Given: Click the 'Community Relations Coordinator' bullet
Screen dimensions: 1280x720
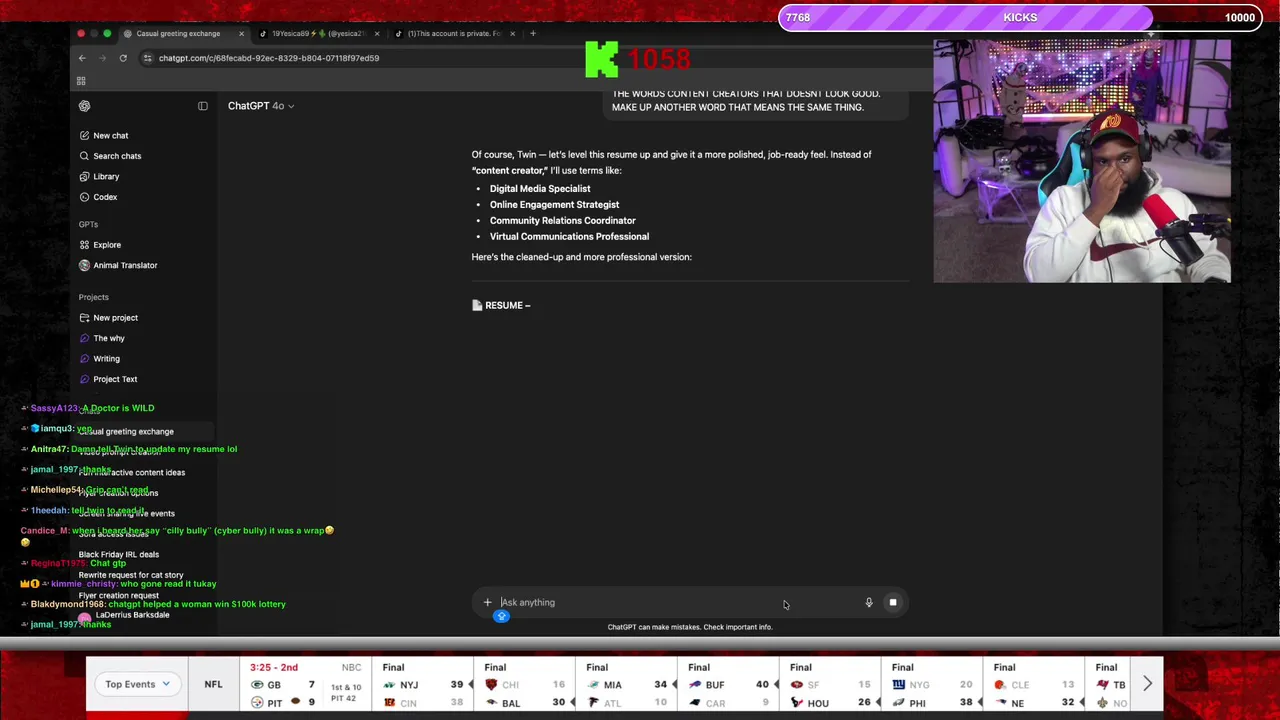Looking at the screenshot, I should [562, 221].
